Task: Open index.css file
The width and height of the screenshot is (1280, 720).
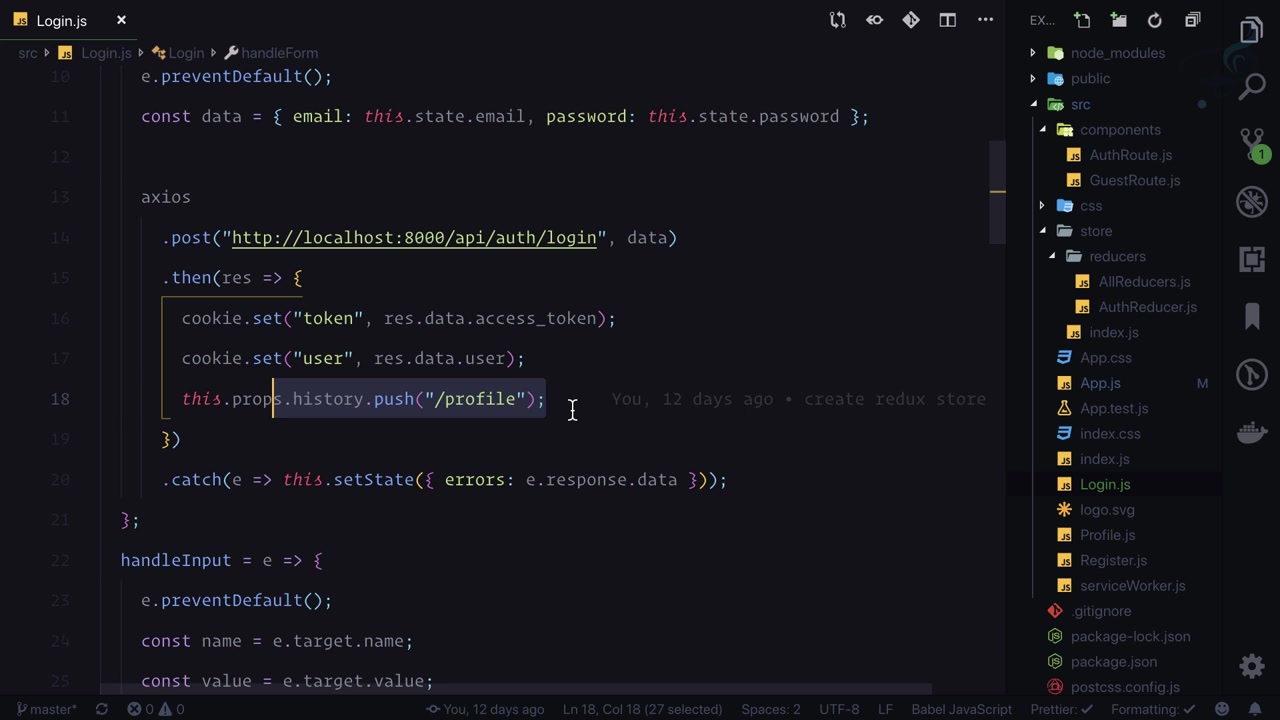Action: 1110,433
